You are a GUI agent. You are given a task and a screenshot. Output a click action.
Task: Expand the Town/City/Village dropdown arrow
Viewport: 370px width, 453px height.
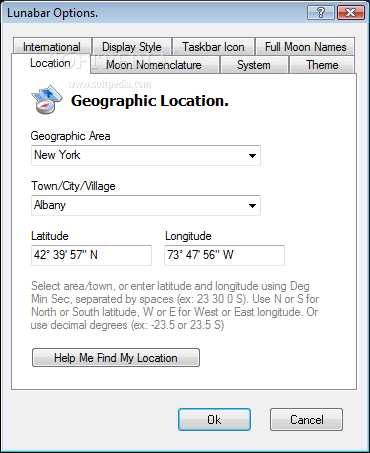(252, 205)
